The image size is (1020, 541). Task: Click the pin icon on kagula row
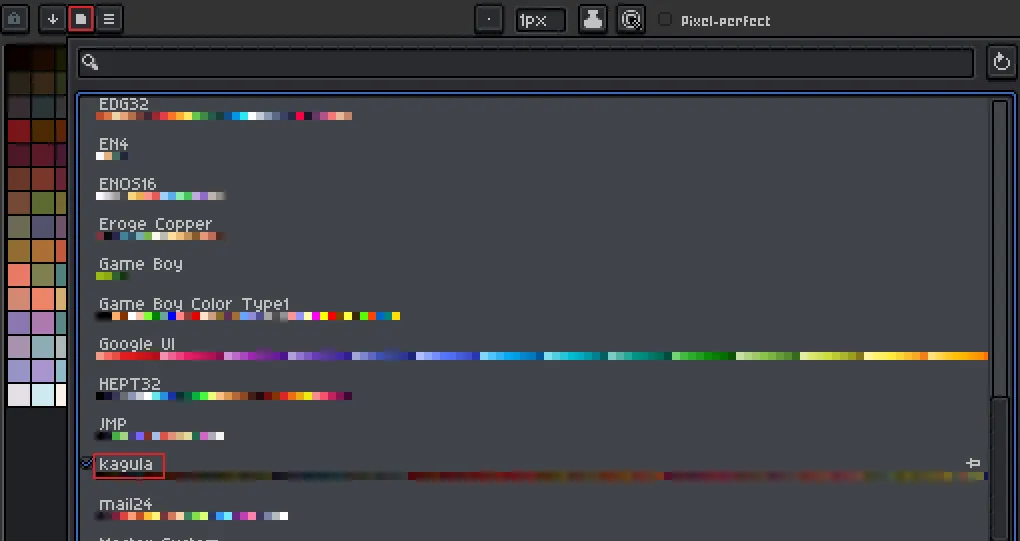(973, 463)
